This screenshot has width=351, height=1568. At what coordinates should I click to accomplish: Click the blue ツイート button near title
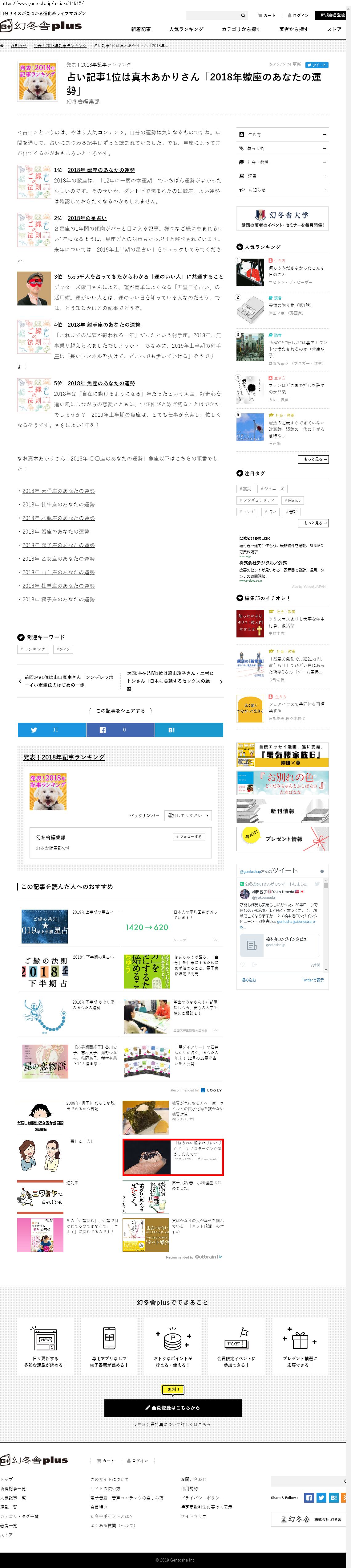click(x=317, y=64)
